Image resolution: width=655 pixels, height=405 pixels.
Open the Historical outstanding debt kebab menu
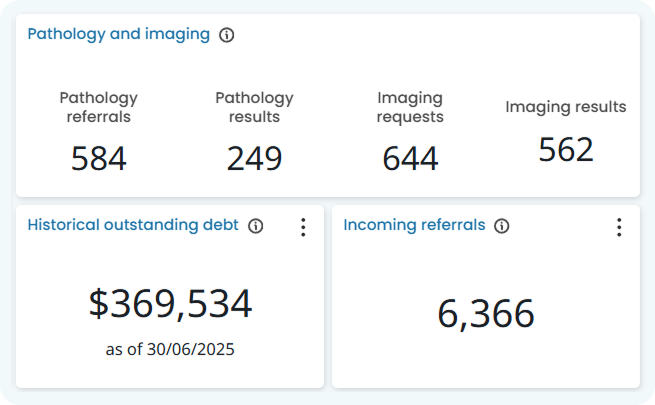tap(303, 227)
